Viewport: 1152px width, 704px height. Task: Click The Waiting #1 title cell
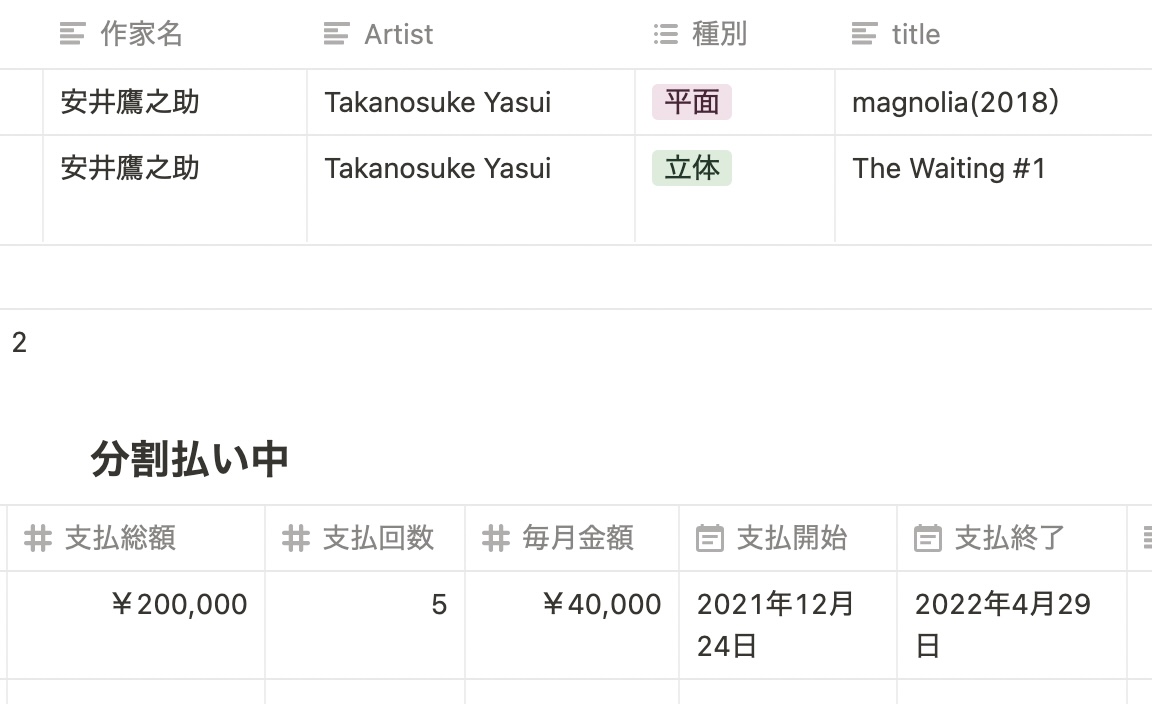pyautogui.click(x=993, y=189)
